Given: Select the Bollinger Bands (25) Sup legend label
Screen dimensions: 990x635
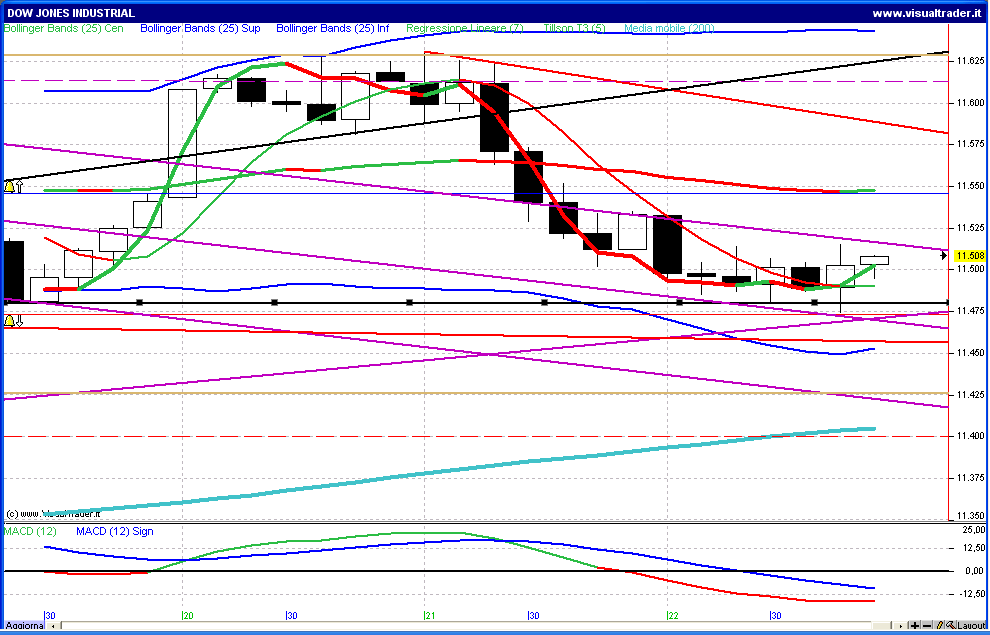Looking at the screenshot, I should [x=200, y=28].
